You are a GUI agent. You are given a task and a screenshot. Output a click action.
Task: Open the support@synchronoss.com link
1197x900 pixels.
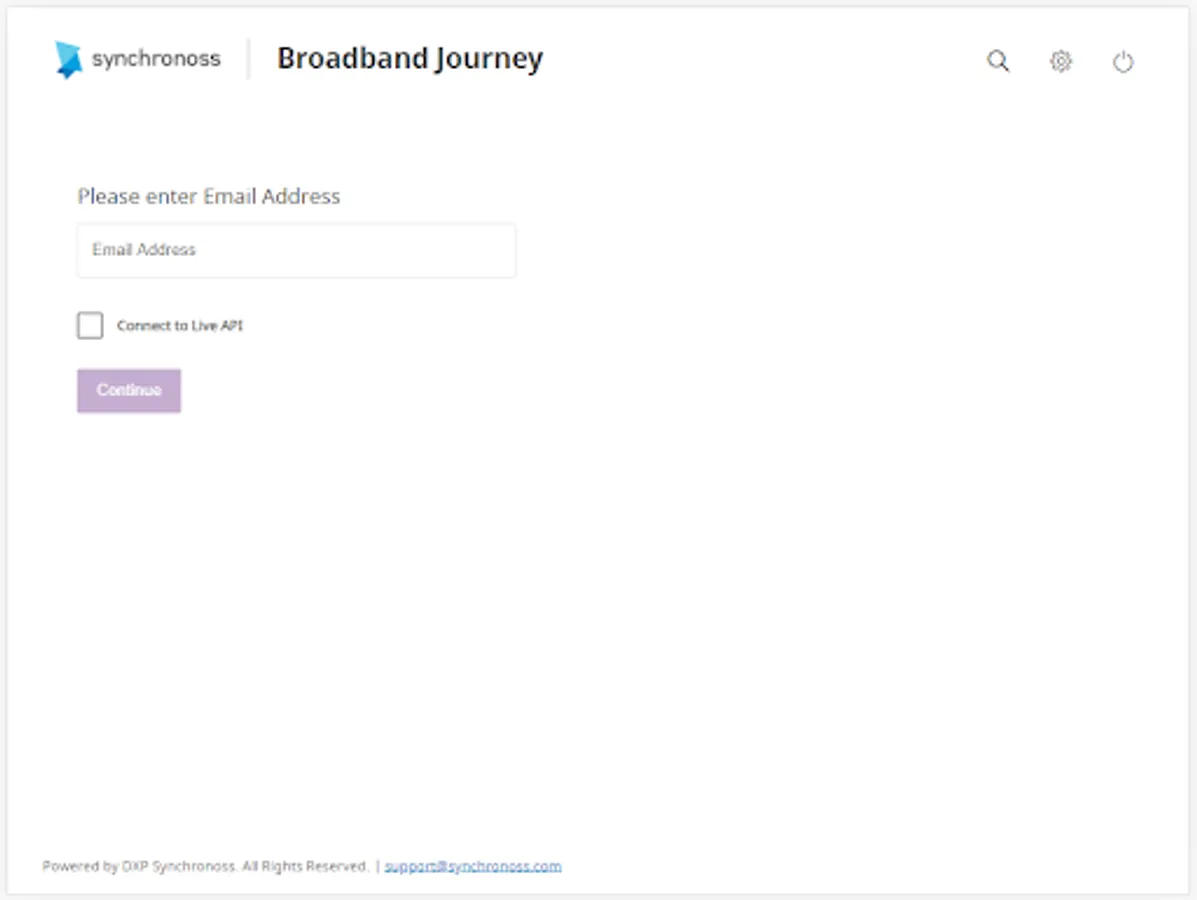pyautogui.click(x=473, y=866)
